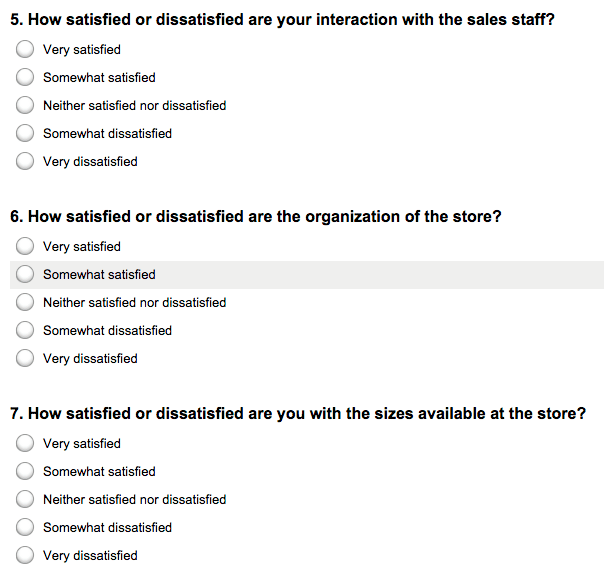The width and height of the screenshot is (604, 583).
Task: Mark Very dissatisfied for store organization
Action: tap(25, 358)
